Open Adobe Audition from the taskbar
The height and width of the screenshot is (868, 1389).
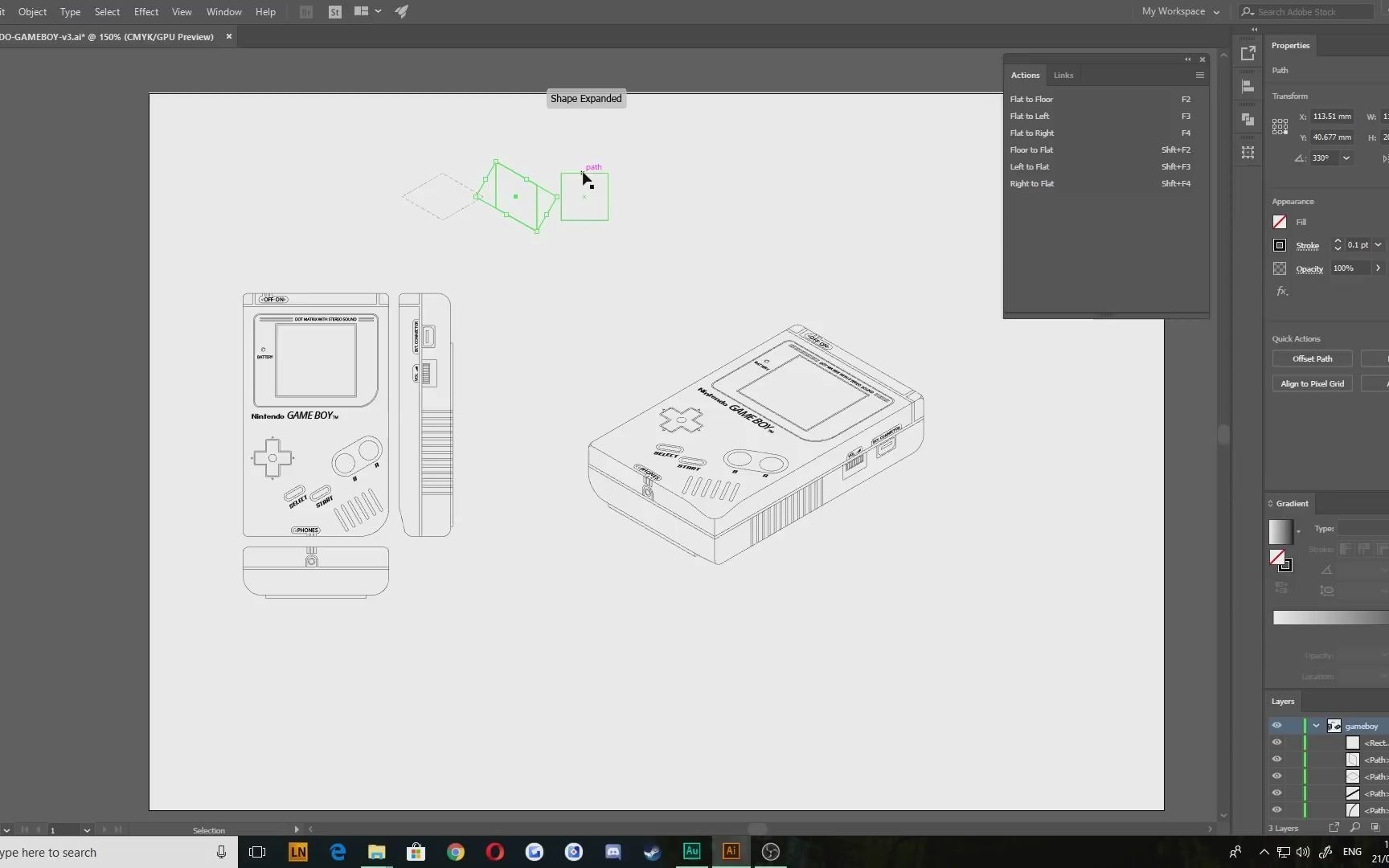[691, 852]
